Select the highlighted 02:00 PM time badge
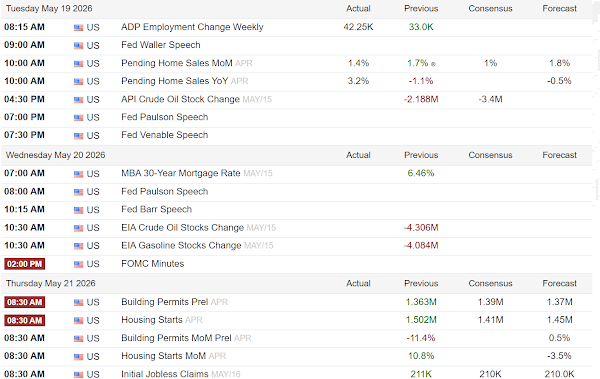Viewport: 600px width, 379px height. click(24, 264)
